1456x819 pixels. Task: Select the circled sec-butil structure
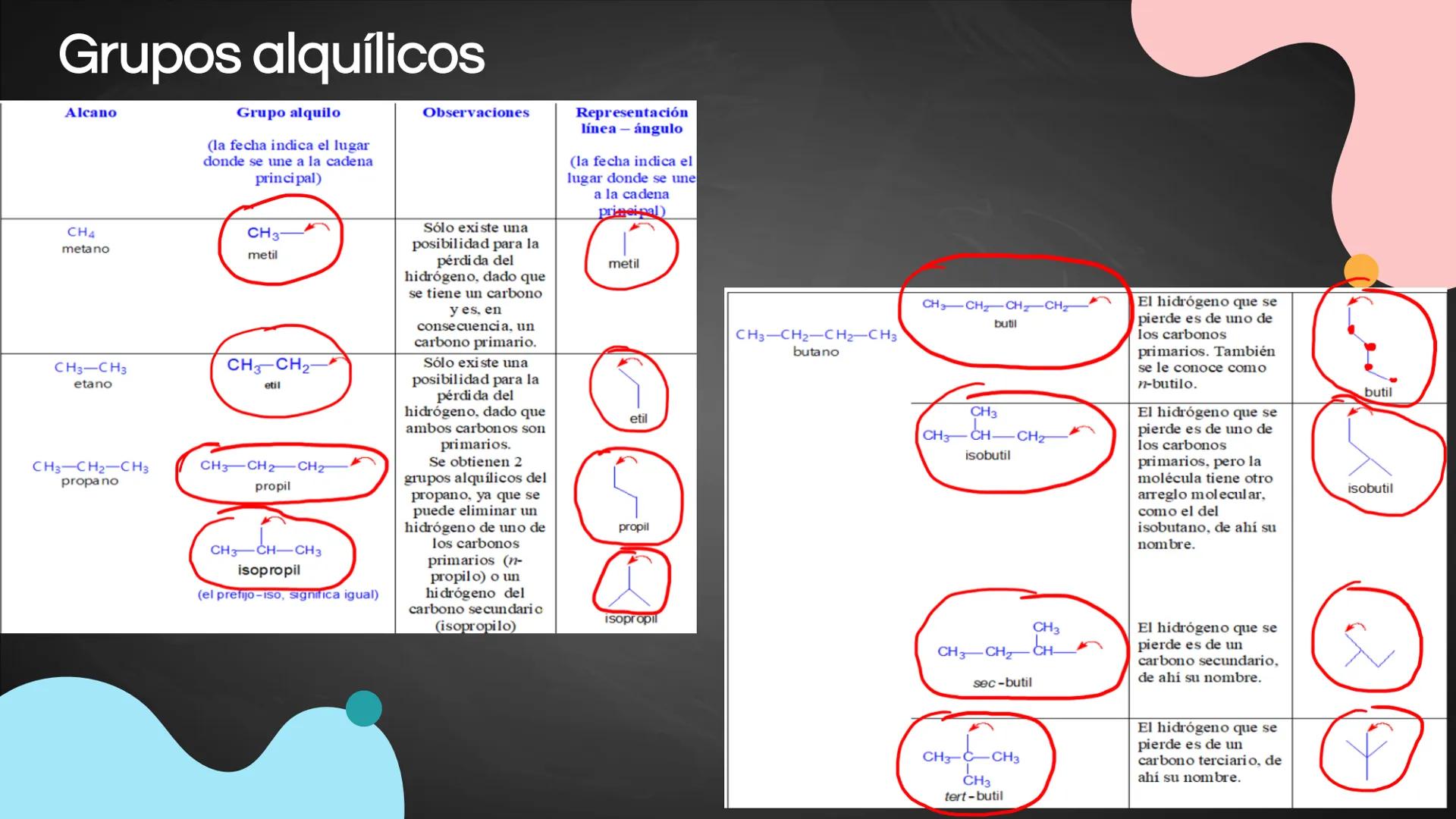pos(1020,650)
